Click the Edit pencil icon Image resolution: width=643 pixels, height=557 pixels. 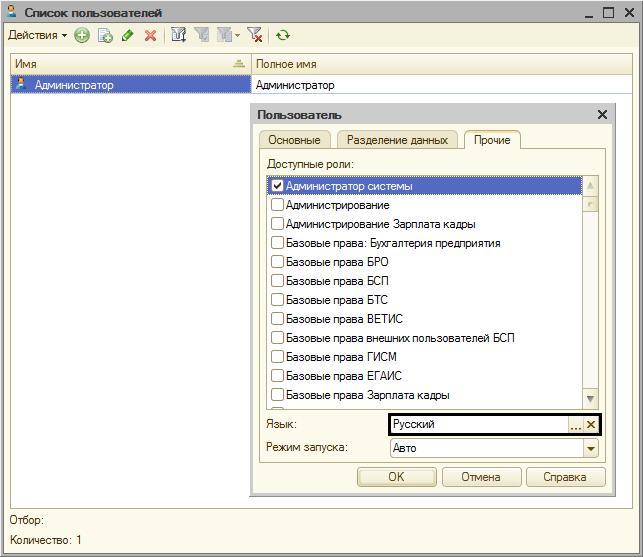click(x=127, y=35)
